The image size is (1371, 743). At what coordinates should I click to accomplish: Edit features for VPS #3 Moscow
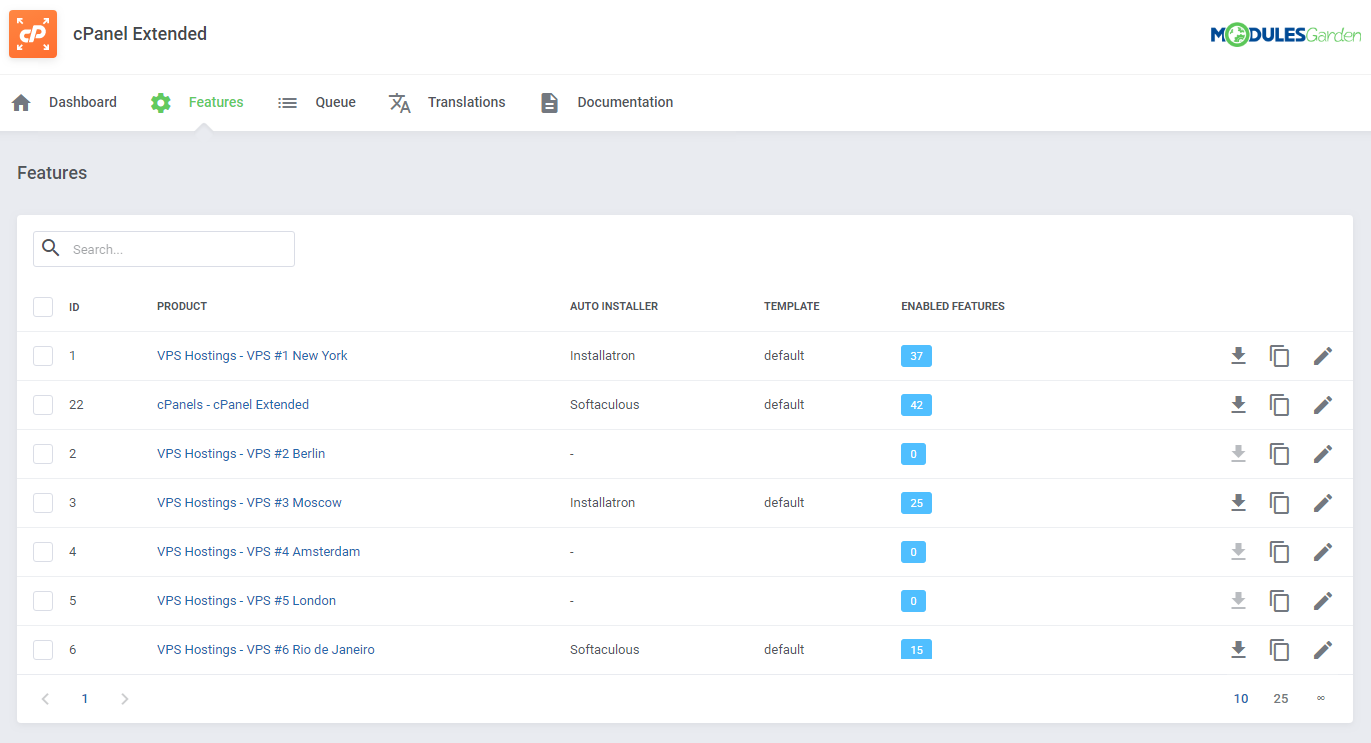pyautogui.click(x=1322, y=502)
